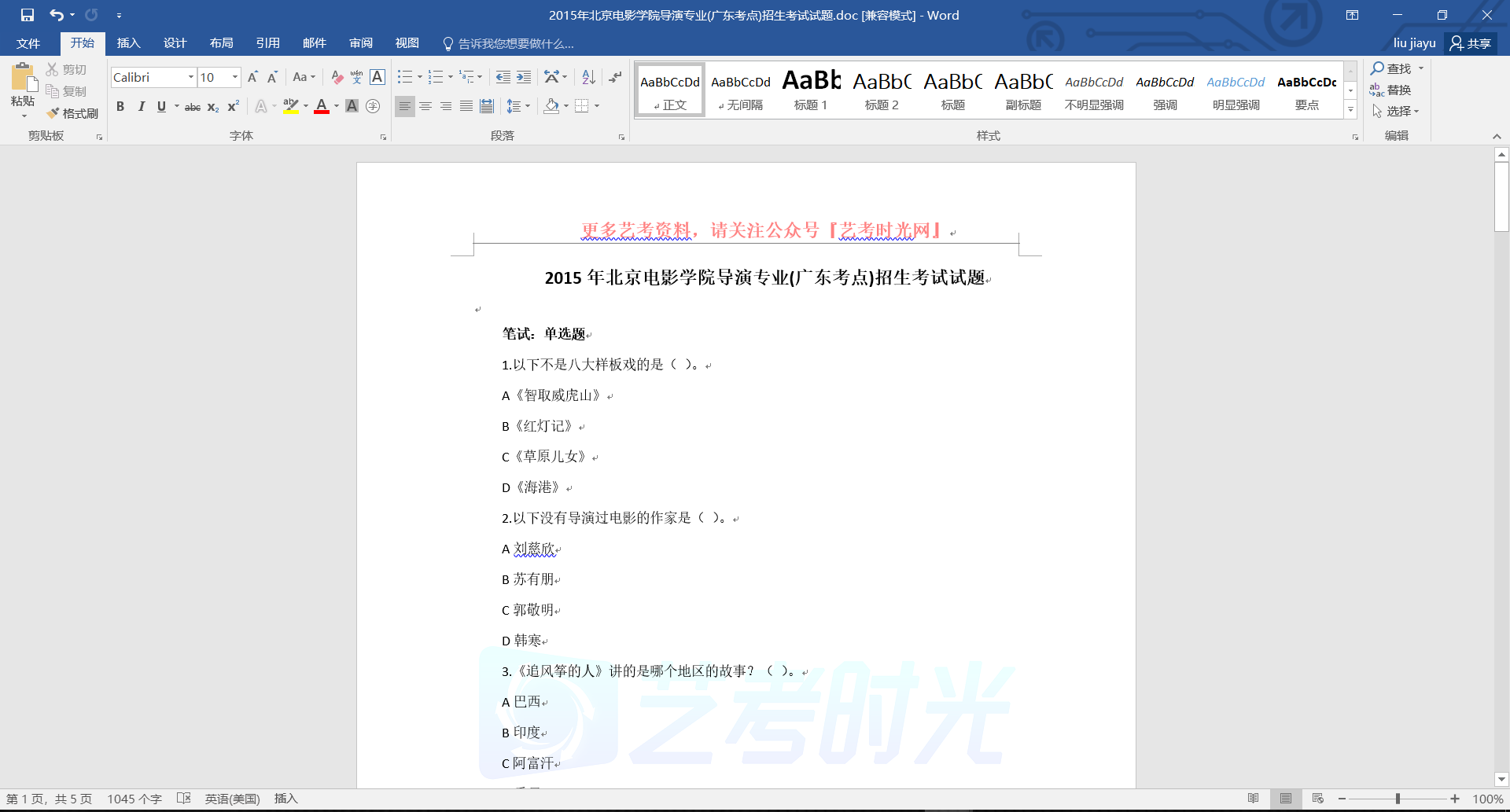1510x812 pixels.
Task: Click the Increase Indent icon
Action: (x=524, y=77)
